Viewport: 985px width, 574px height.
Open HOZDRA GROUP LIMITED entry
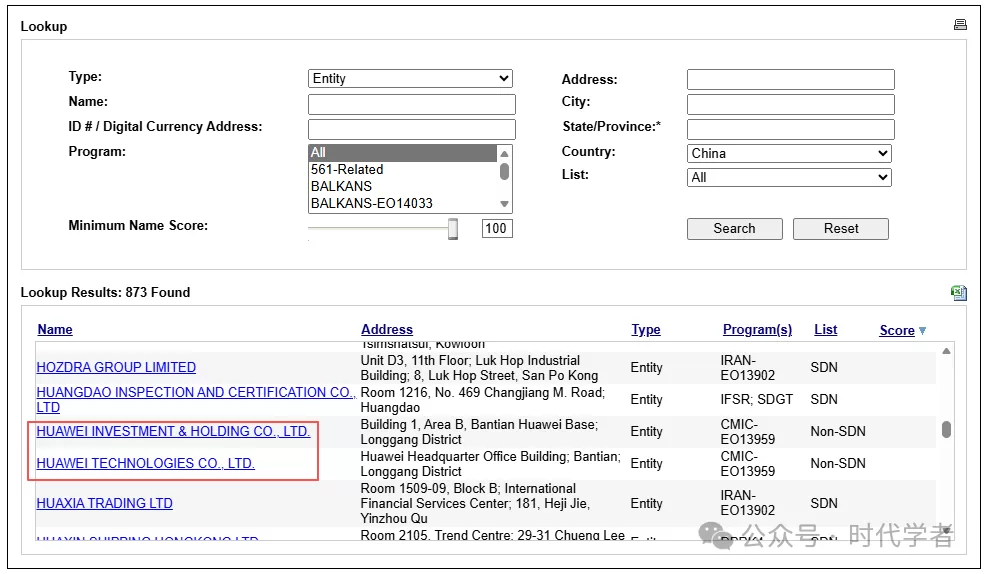click(x=116, y=367)
